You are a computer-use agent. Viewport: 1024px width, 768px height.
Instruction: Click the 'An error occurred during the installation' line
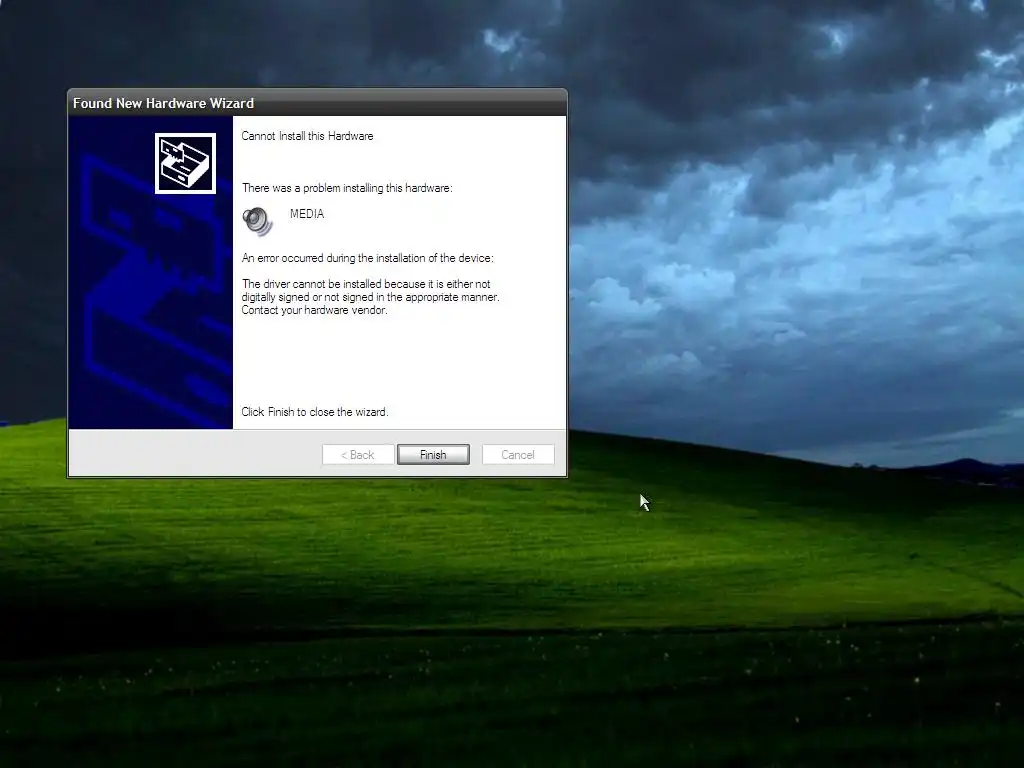point(368,258)
